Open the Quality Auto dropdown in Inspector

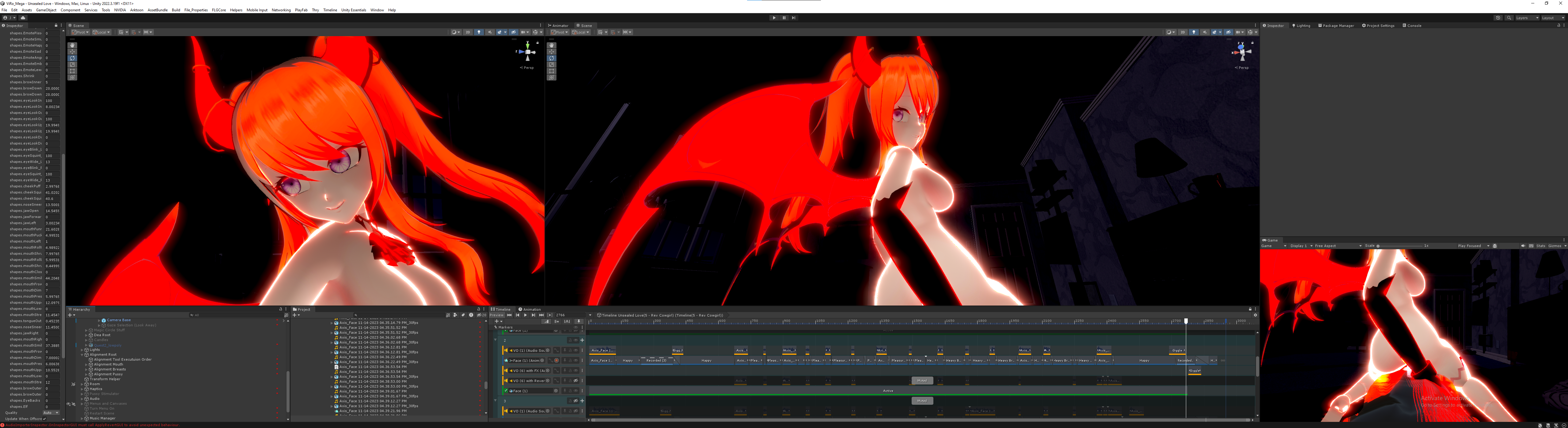pos(51,413)
